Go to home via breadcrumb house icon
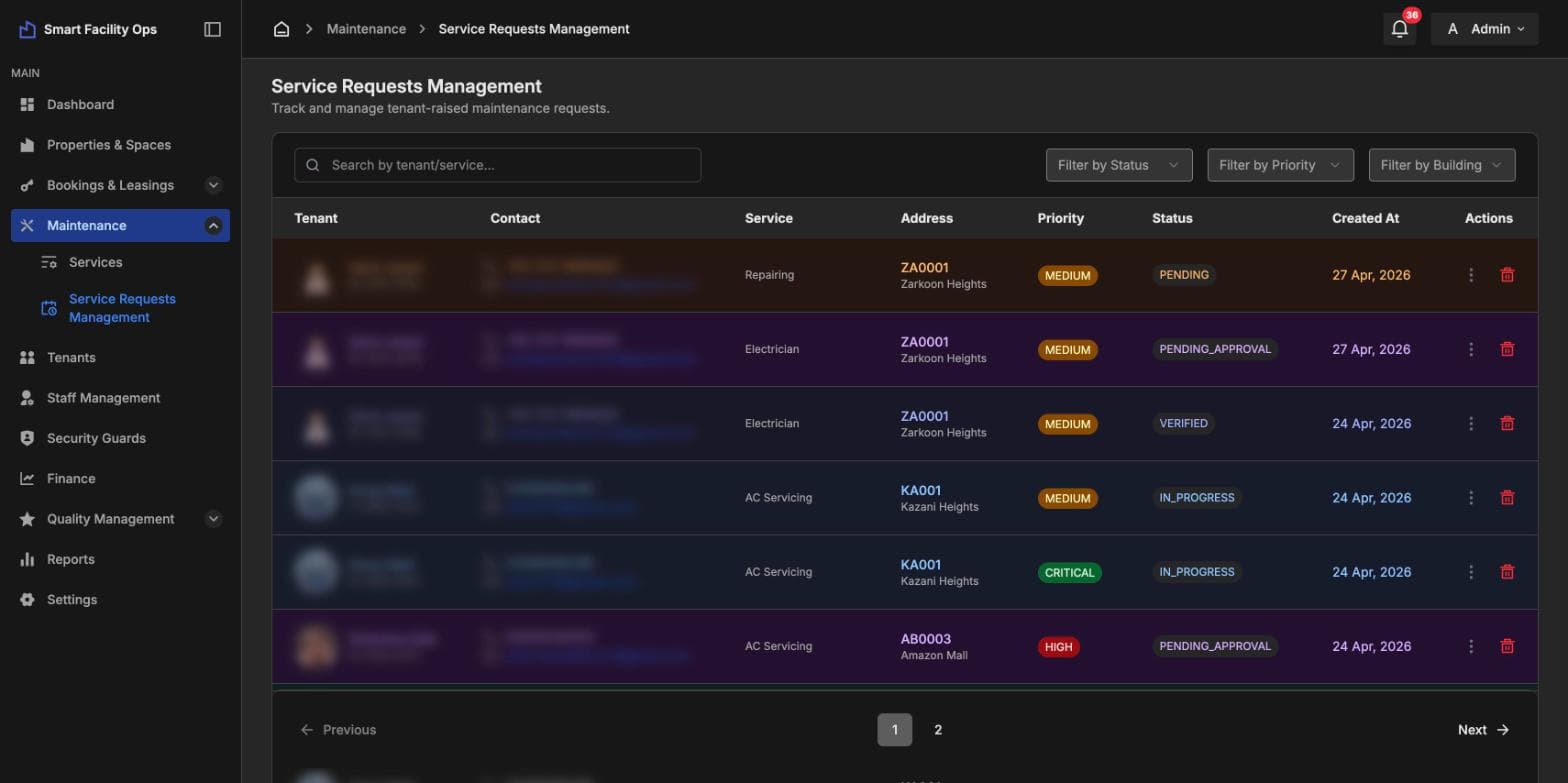Viewport: 1568px width, 783px height. 282,29
